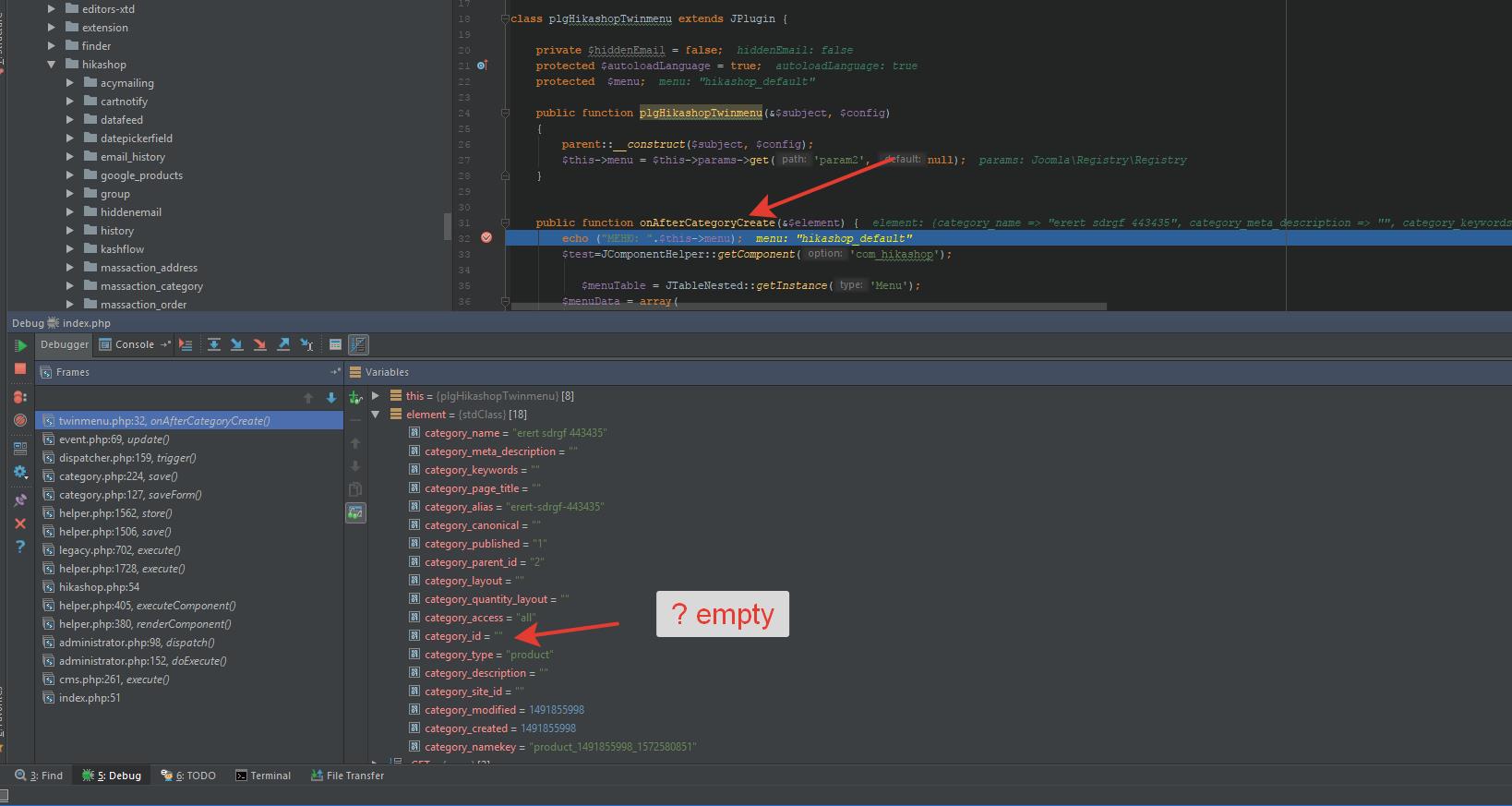The image size is (1512, 806).
Task: Click the red Force Step Into icon
Action: click(259, 344)
